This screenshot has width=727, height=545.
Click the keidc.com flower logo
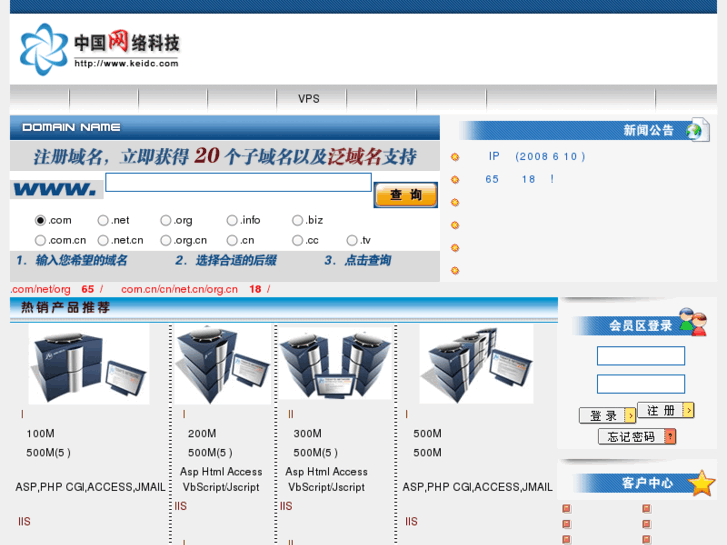point(44,50)
